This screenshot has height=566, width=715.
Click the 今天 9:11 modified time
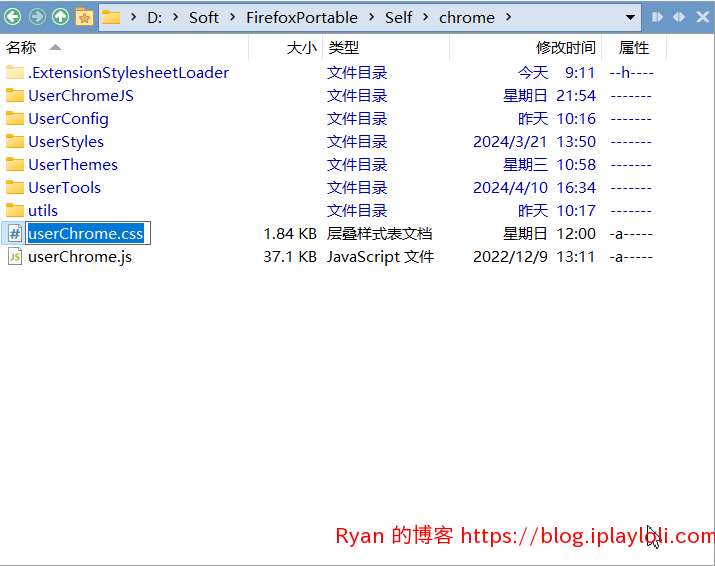point(556,73)
